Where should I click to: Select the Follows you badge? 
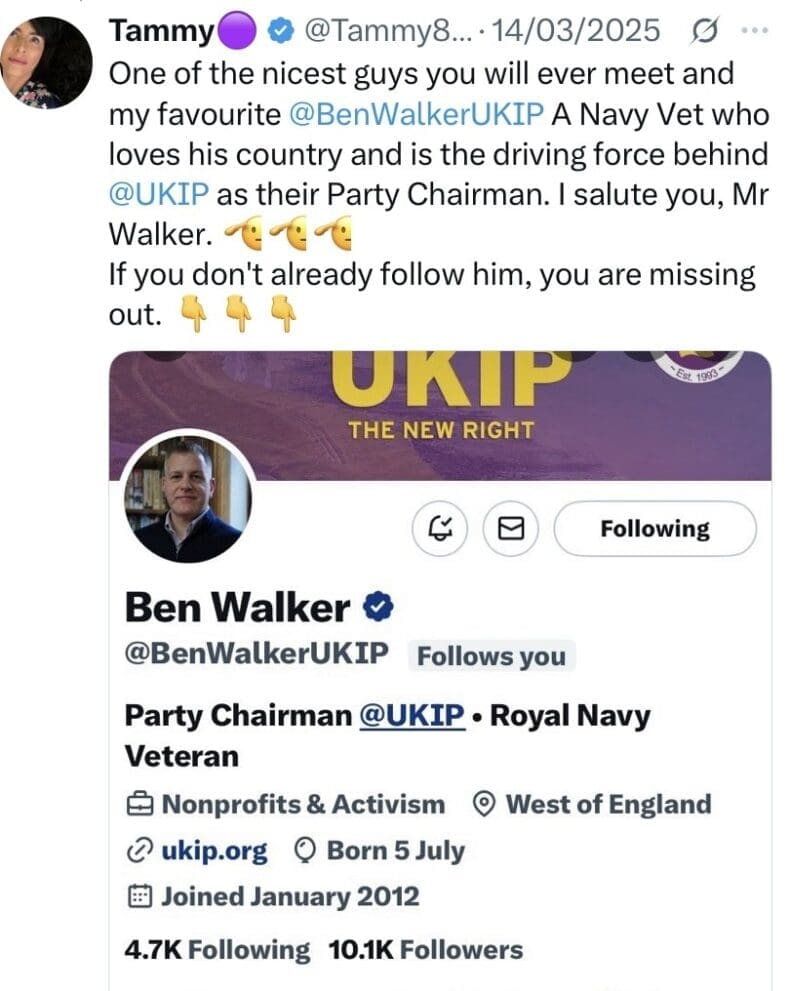tap(491, 656)
